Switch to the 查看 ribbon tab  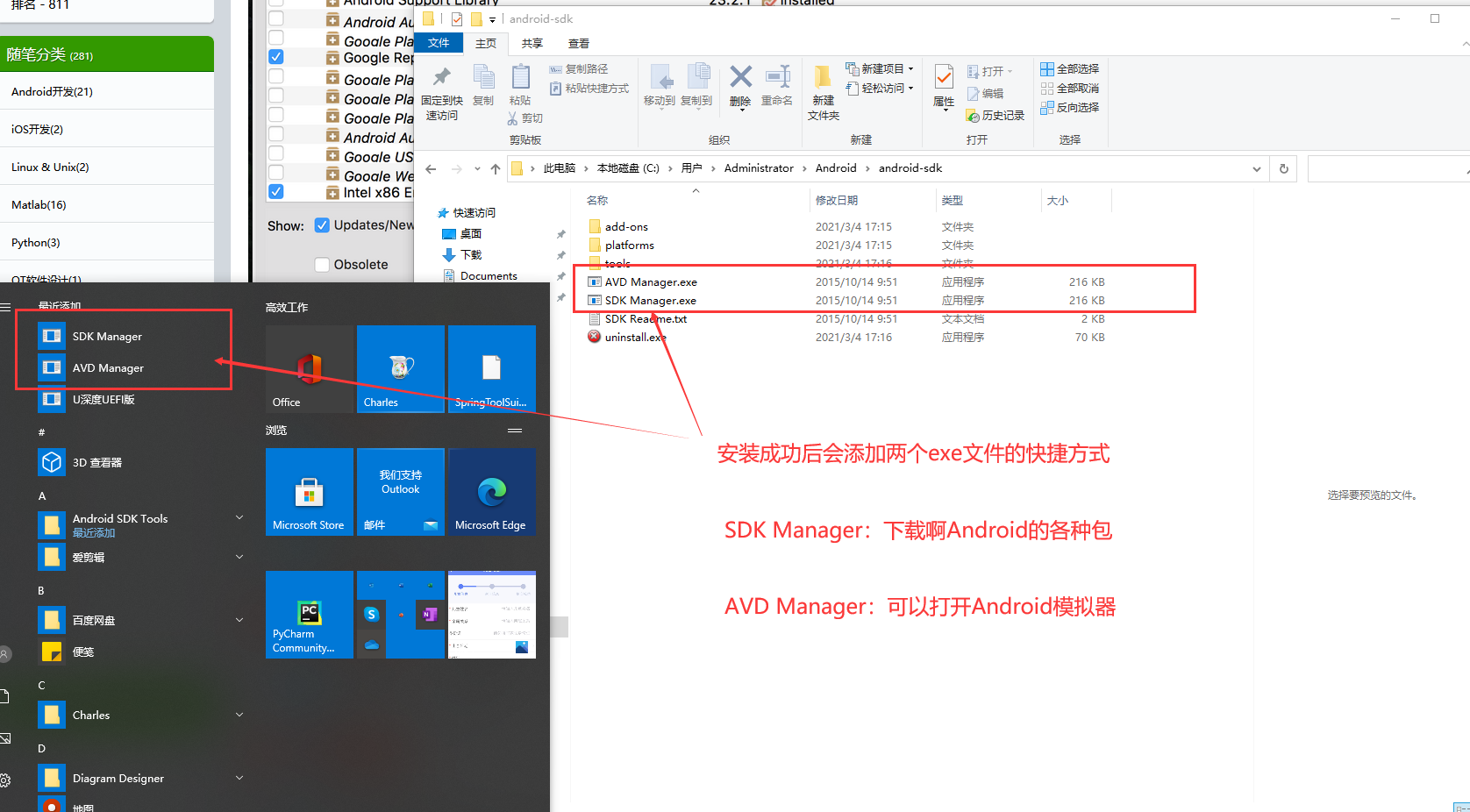[x=579, y=43]
